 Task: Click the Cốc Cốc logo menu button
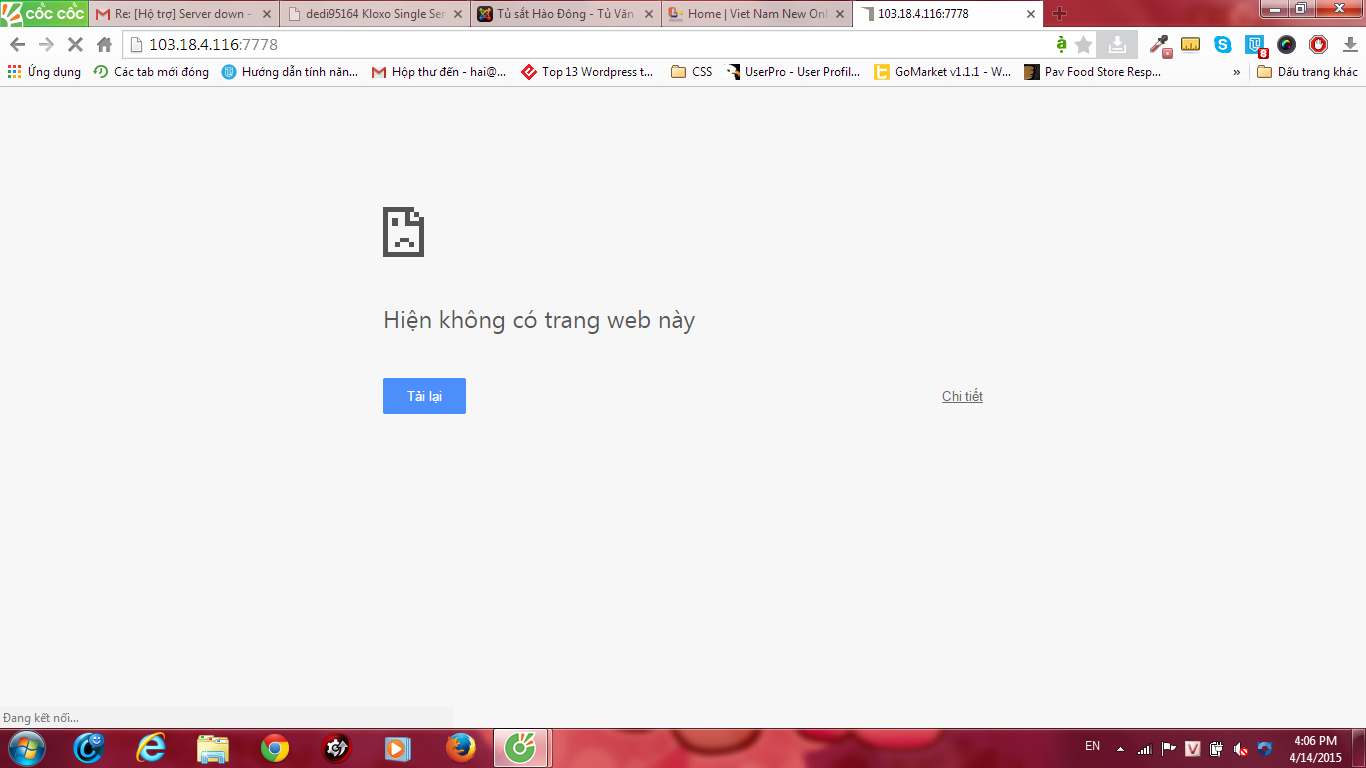click(x=44, y=13)
